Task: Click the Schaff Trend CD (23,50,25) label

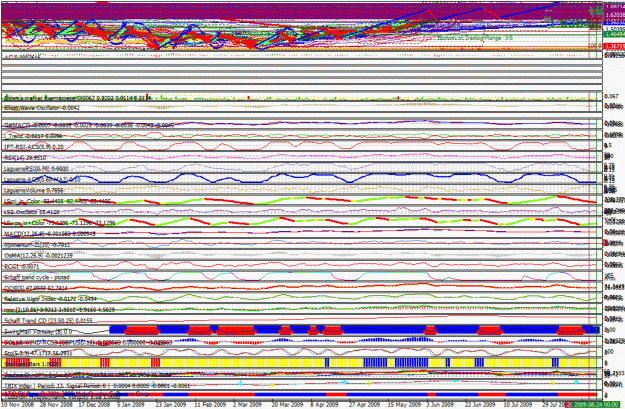Action: [x=48, y=321]
